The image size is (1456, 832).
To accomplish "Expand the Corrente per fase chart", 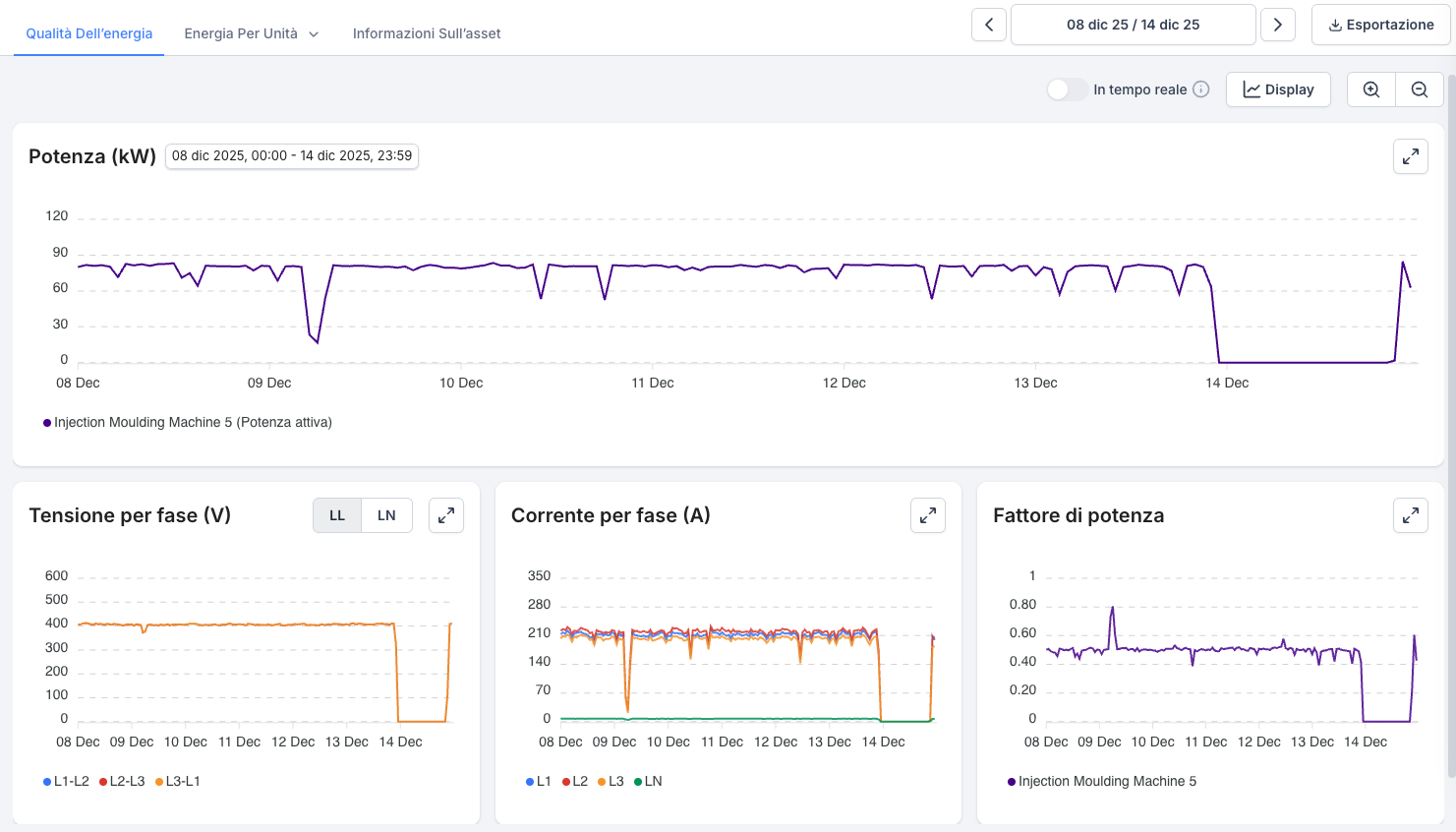I will tap(927, 515).
